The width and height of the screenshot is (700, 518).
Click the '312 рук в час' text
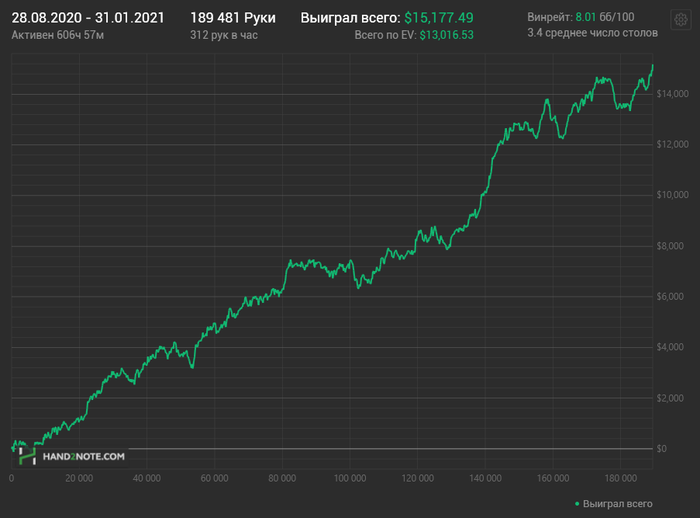coord(224,35)
